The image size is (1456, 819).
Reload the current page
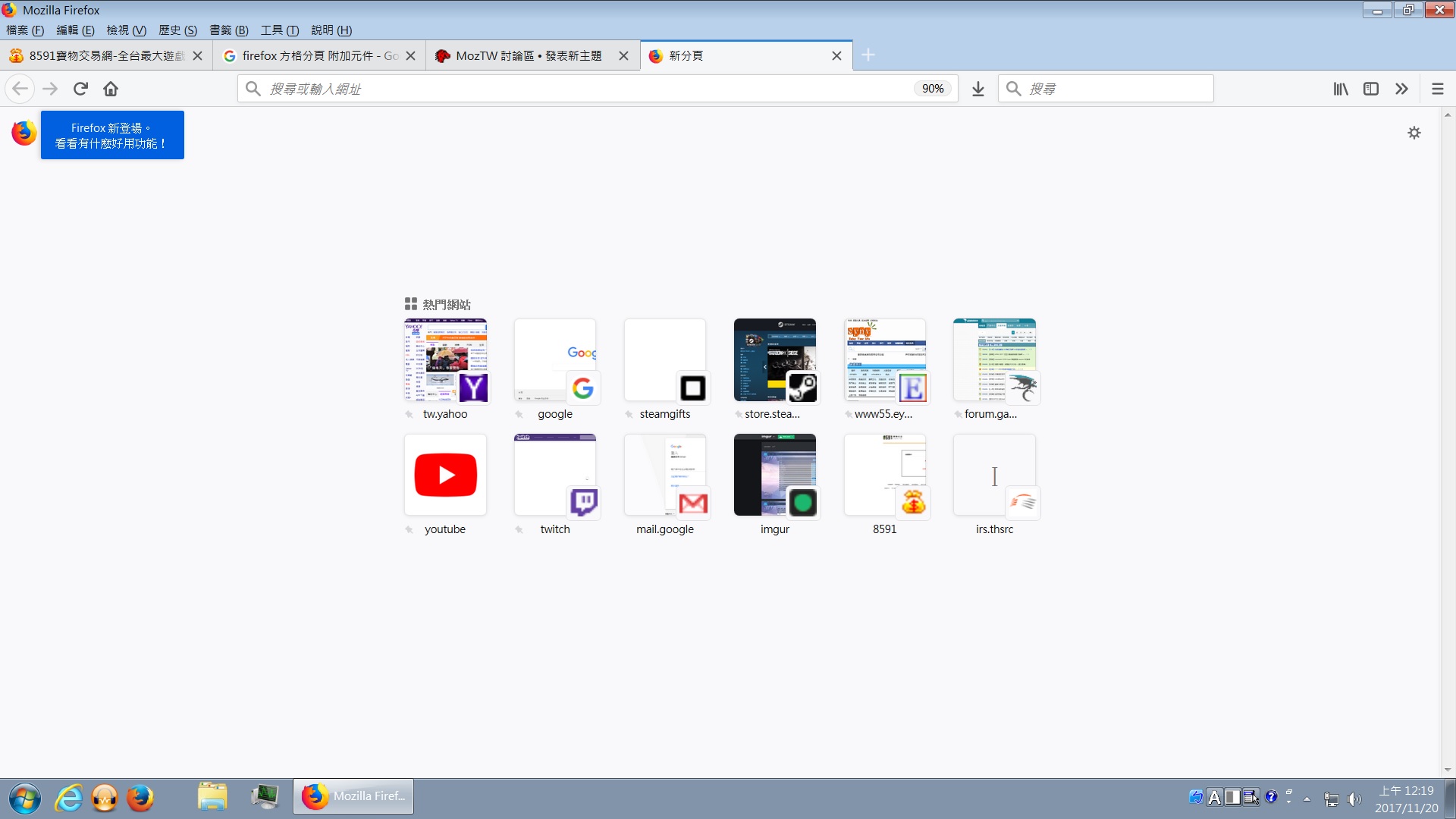point(80,89)
